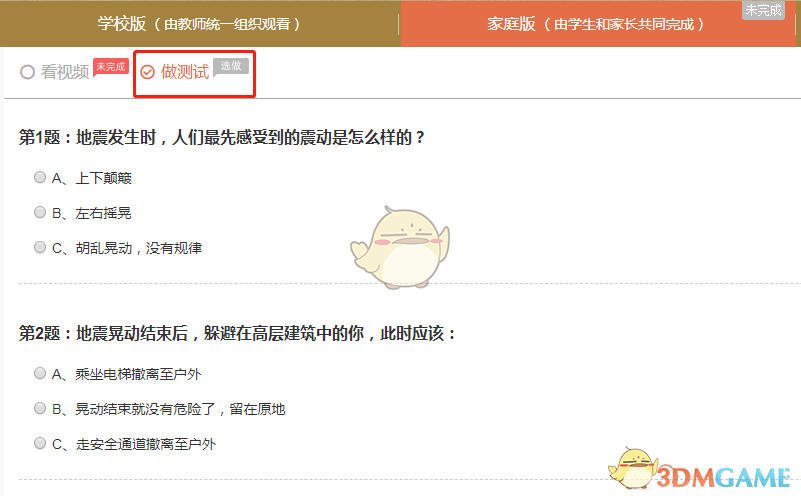
Task: Open the 看视频 step
Action: (x=65, y=72)
